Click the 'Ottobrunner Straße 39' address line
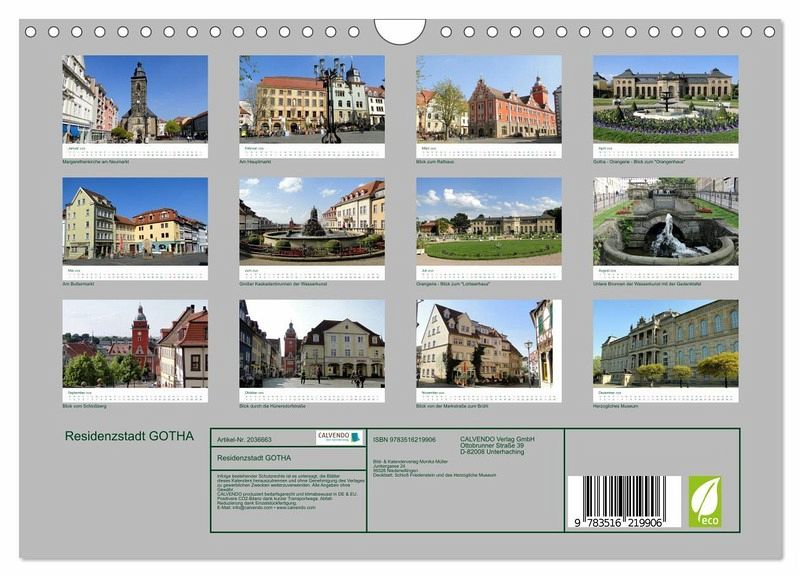Viewport: 800px width, 577px height. coord(492,445)
